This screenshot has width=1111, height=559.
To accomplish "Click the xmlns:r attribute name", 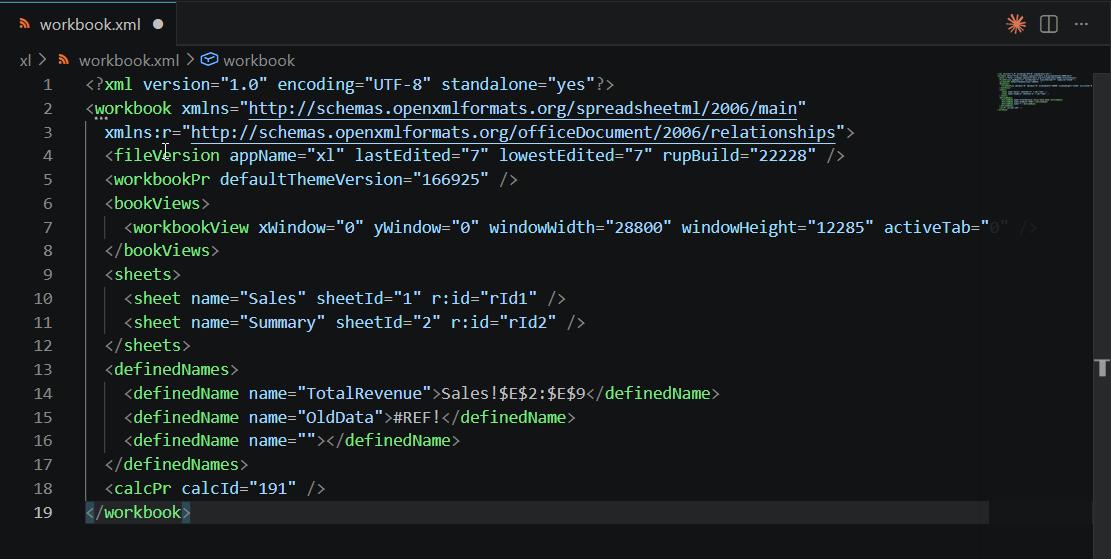I will tap(138, 132).
